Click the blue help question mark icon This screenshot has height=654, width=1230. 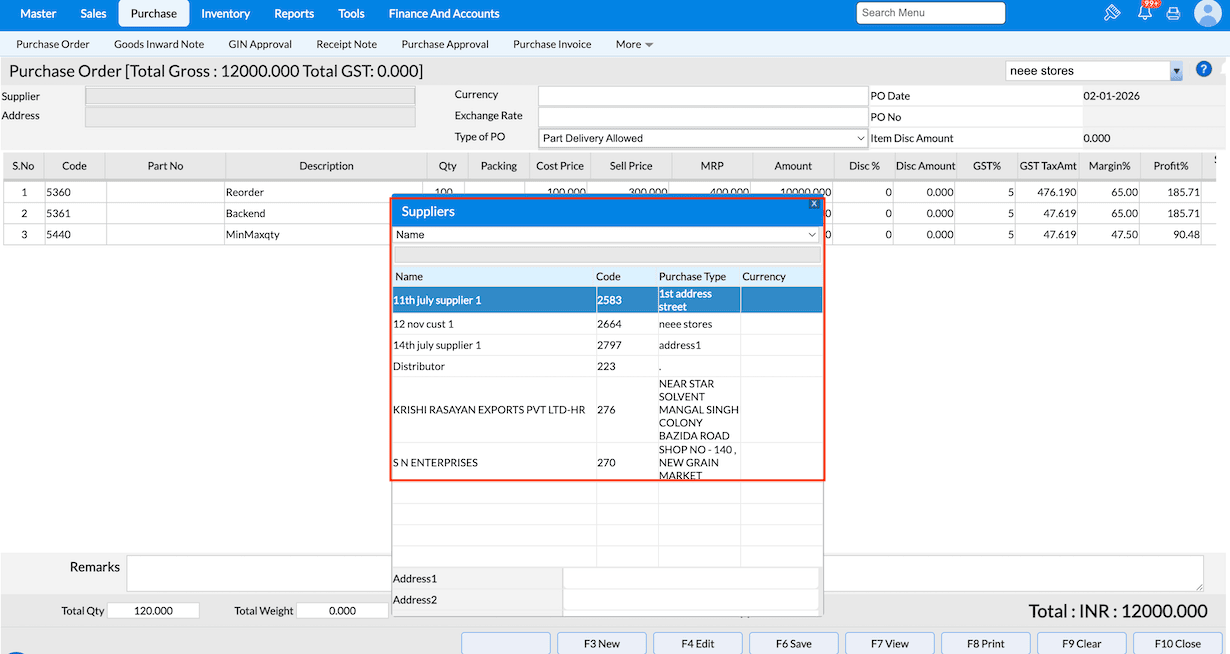(x=1204, y=69)
